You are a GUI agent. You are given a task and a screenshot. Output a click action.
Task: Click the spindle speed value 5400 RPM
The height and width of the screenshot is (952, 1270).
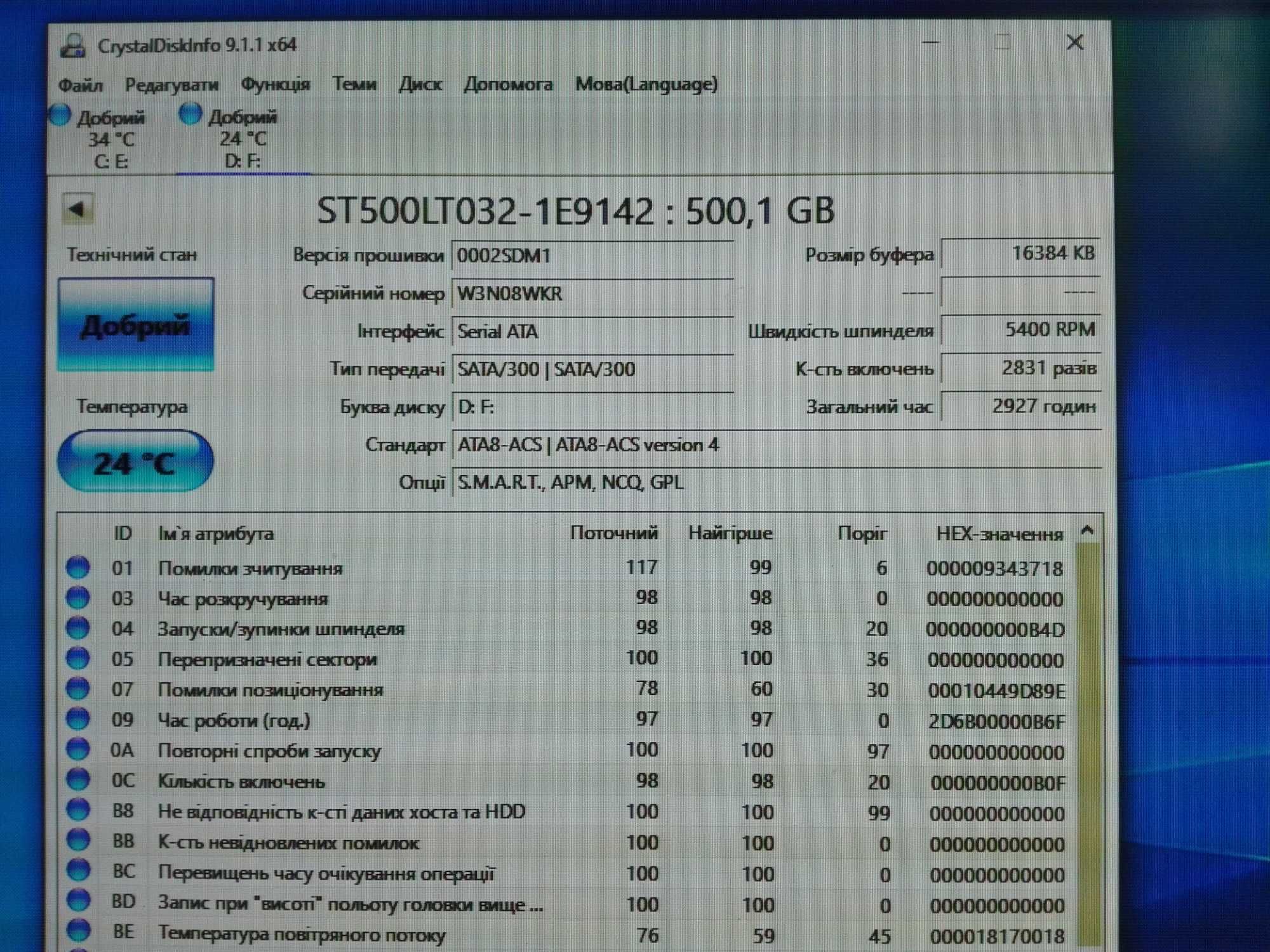tap(1020, 330)
